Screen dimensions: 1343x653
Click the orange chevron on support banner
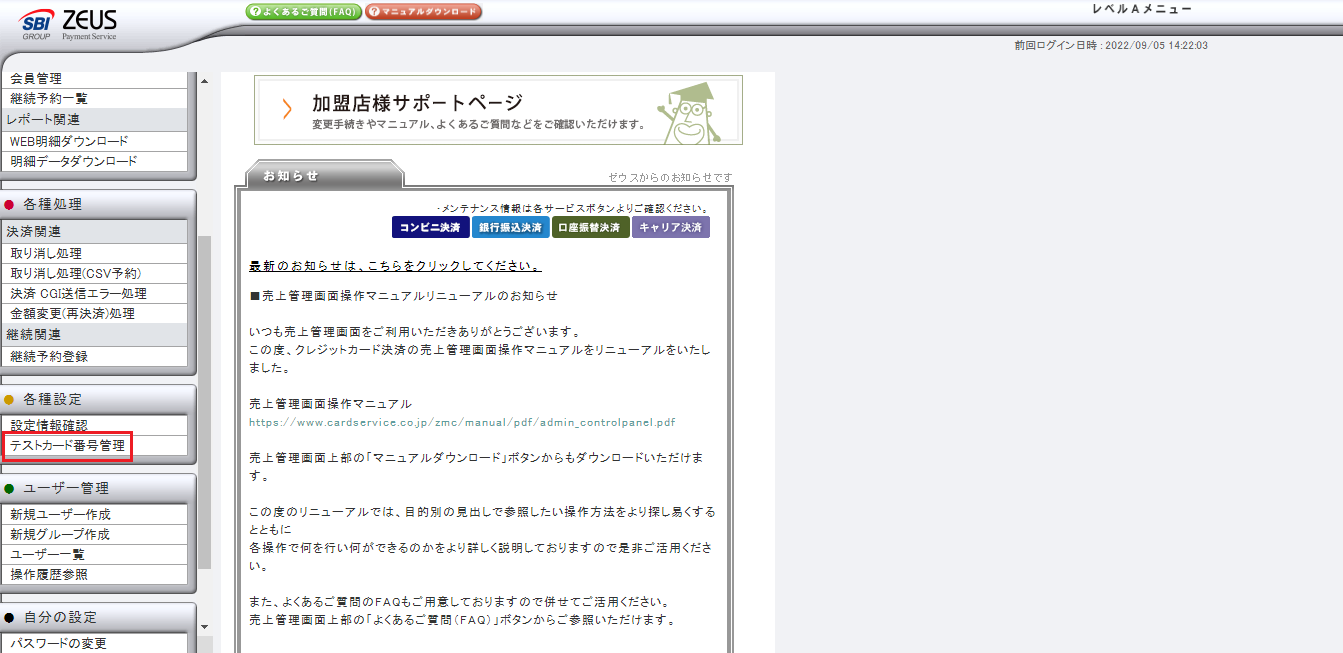pyautogui.click(x=287, y=109)
